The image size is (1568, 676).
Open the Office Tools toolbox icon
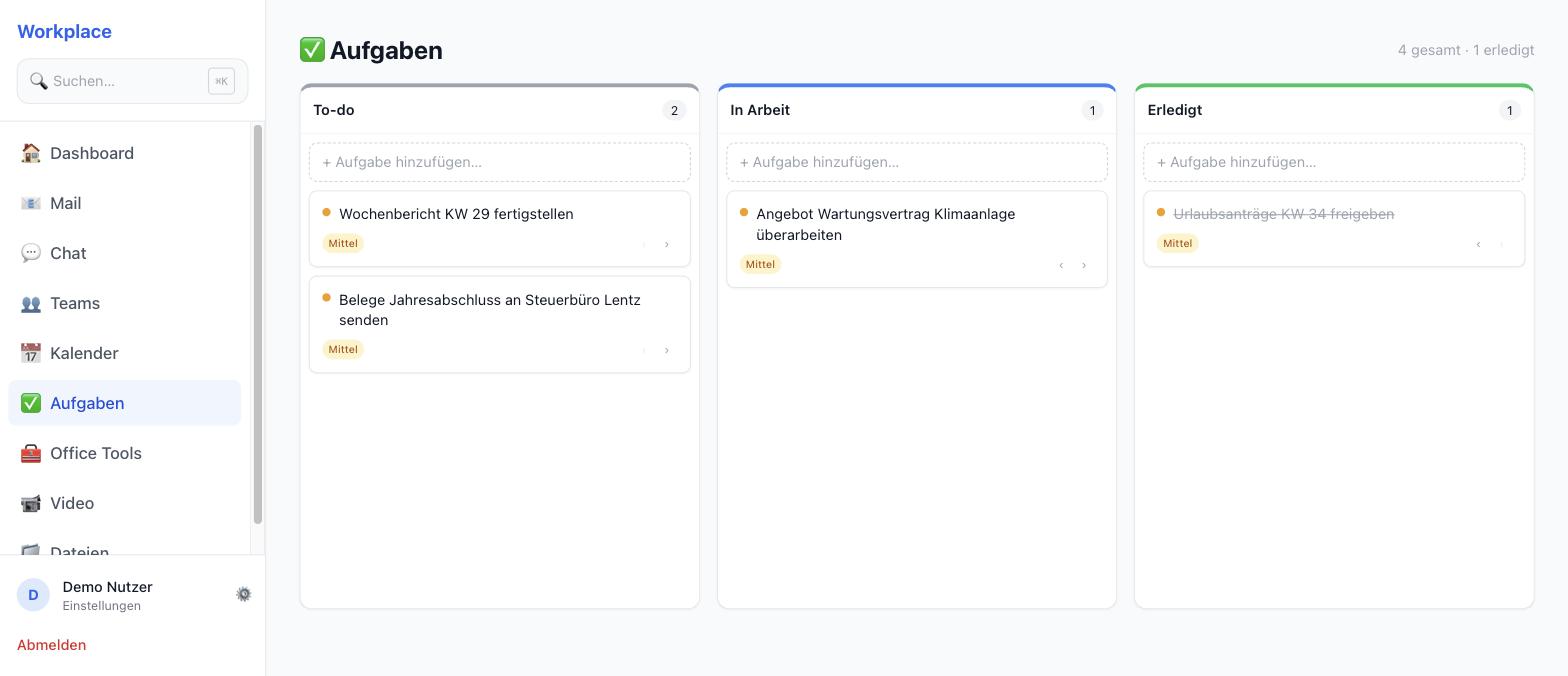coord(31,453)
